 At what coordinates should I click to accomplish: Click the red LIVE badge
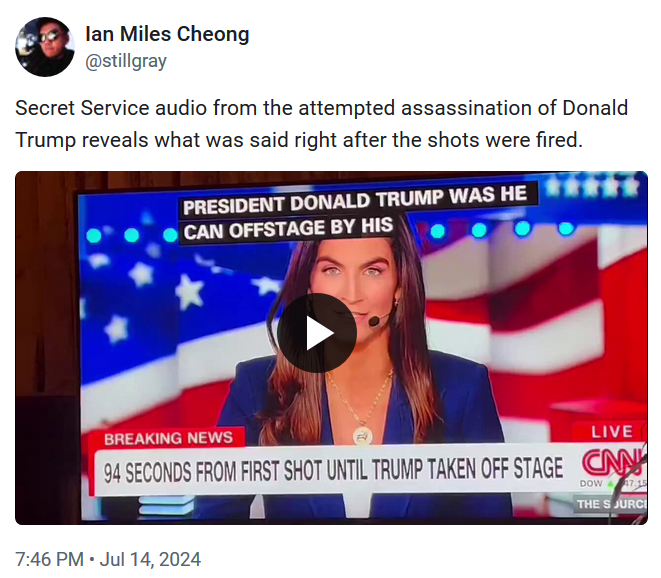(x=612, y=432)
